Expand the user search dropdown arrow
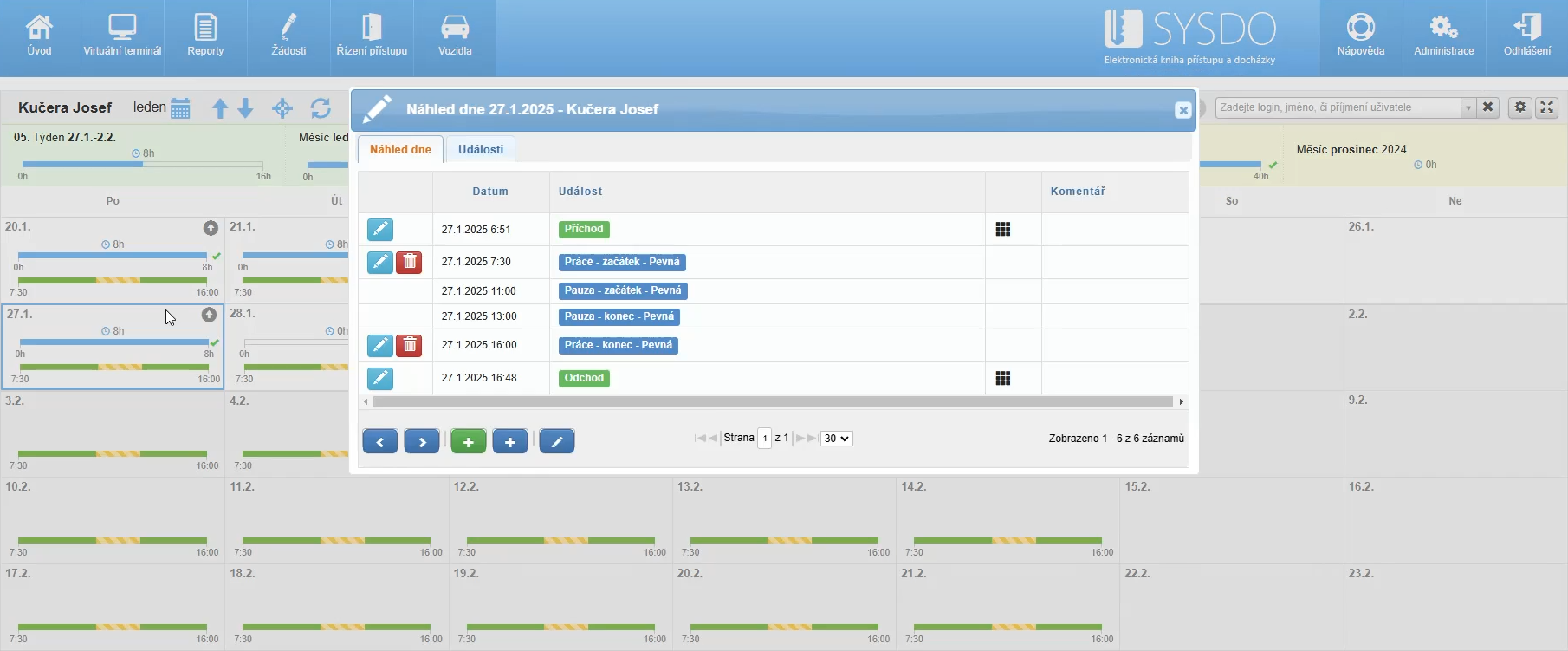 [x=1468, y=107]
